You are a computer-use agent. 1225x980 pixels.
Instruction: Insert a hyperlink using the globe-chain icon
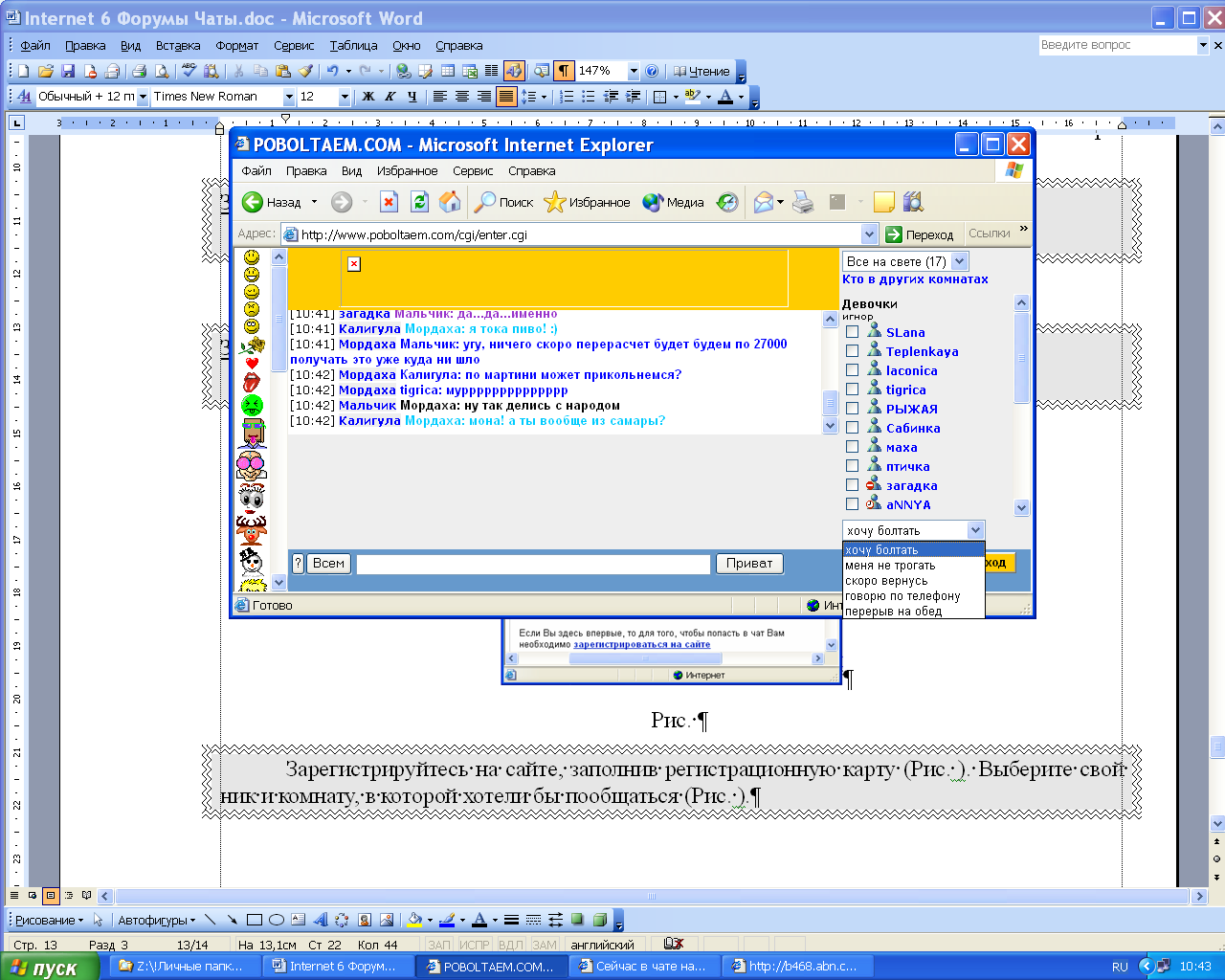403,71
